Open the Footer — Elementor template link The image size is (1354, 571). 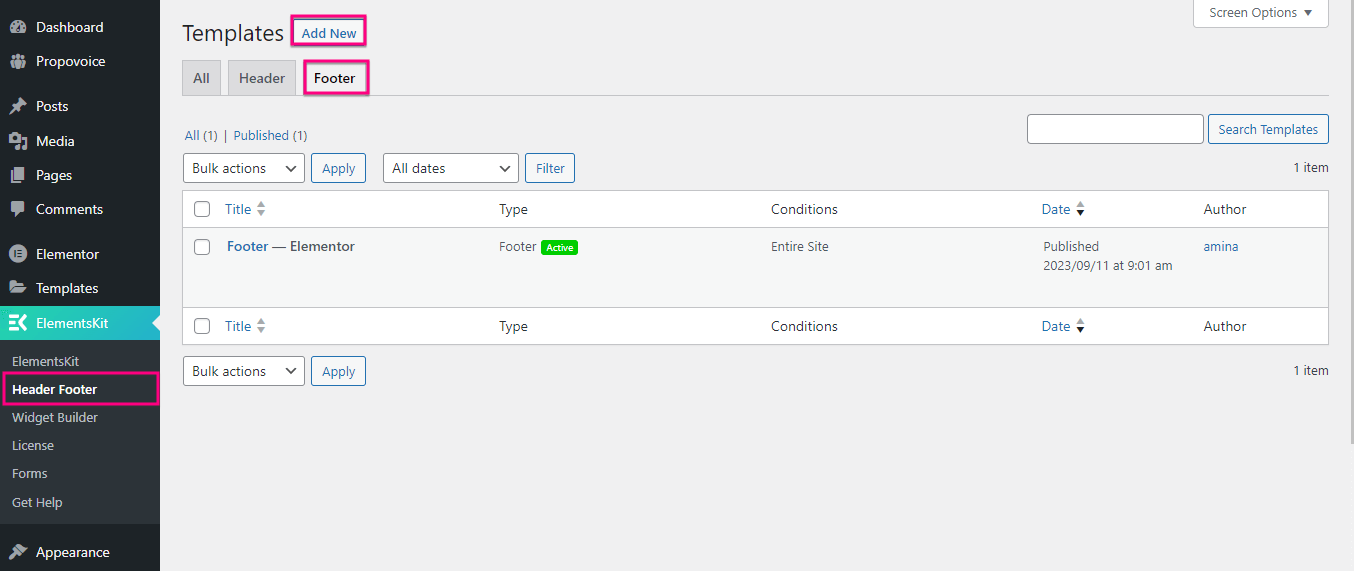291,246
